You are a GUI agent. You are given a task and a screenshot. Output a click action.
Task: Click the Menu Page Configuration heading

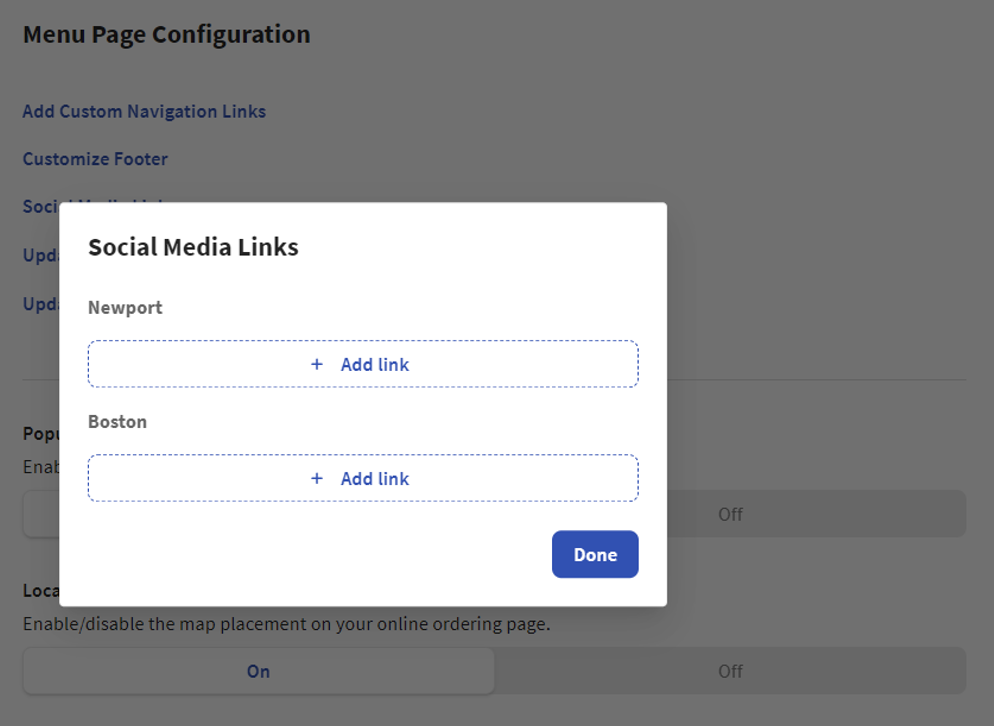166,33
